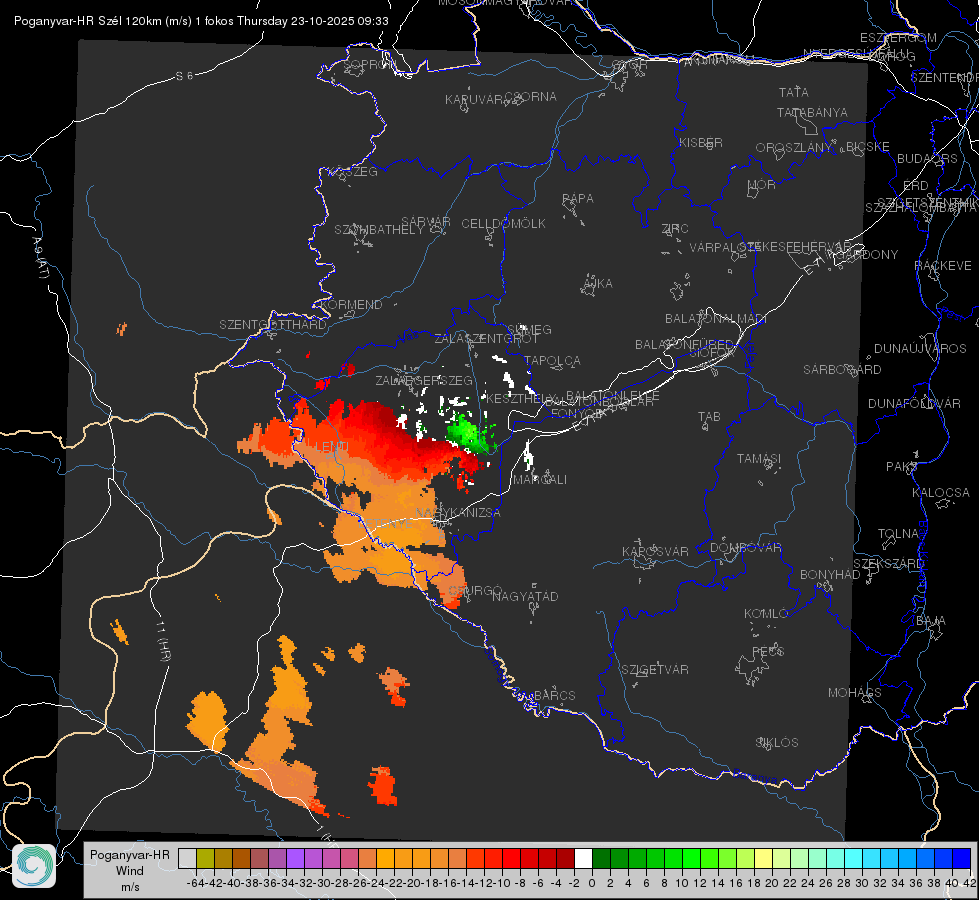979x900 pixels.
Task: Click the KAPUVÁR city label
Action: (x=474, y=100)
